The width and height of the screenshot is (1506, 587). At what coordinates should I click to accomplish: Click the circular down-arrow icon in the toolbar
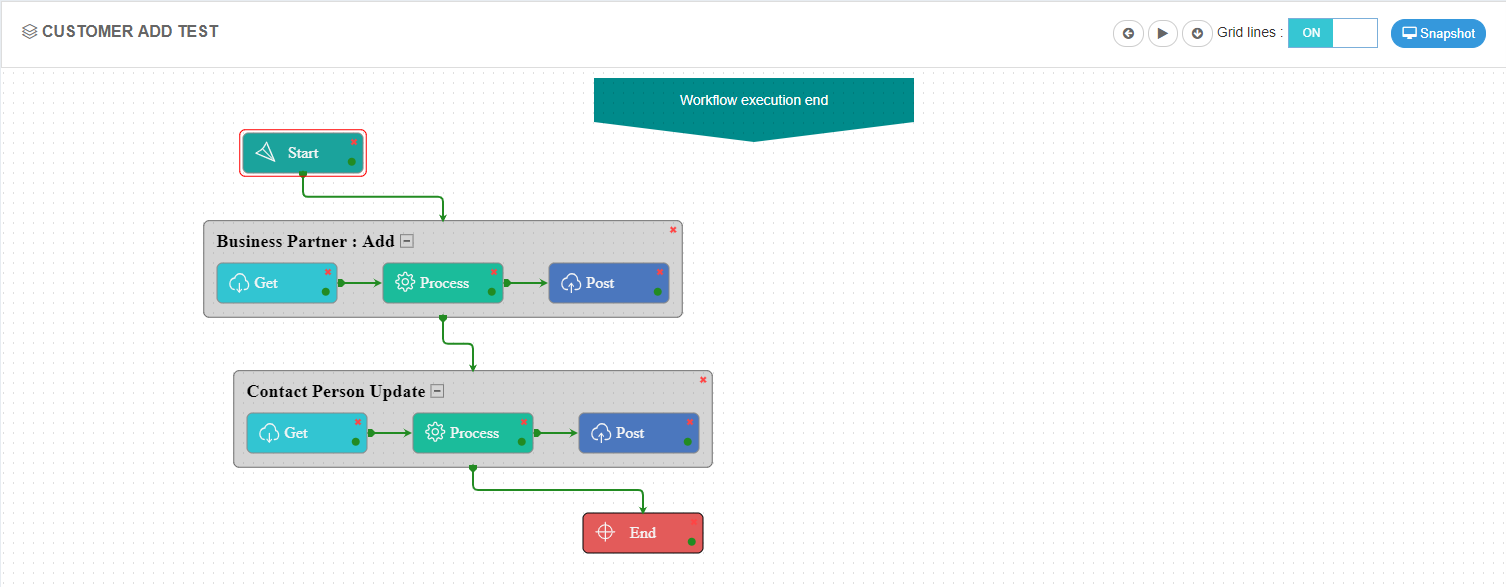tap(1197, 33)
